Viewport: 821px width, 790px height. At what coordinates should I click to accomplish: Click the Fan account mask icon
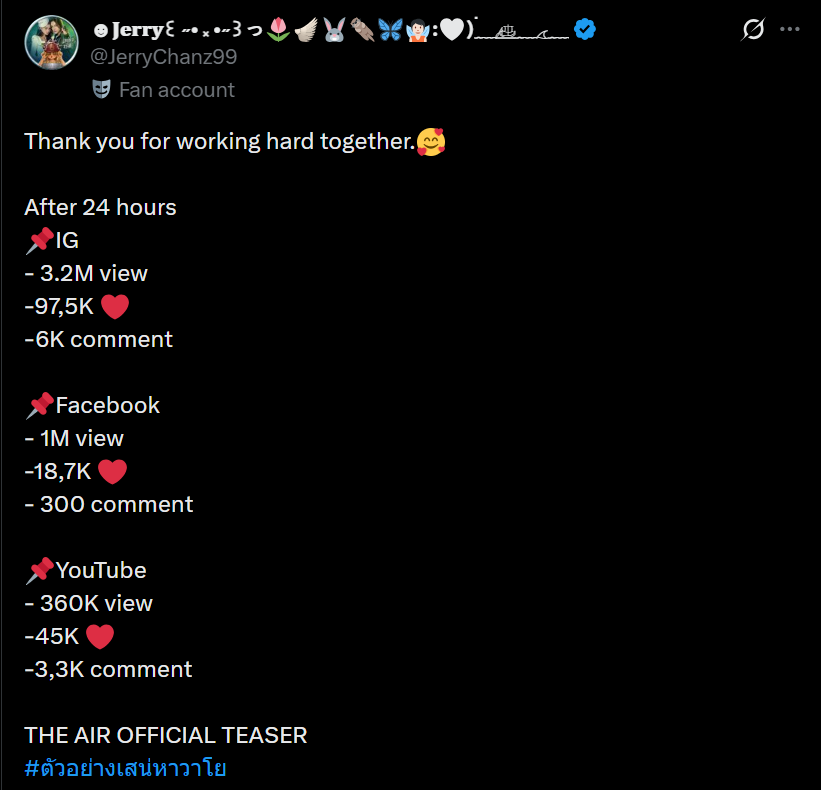102,90
